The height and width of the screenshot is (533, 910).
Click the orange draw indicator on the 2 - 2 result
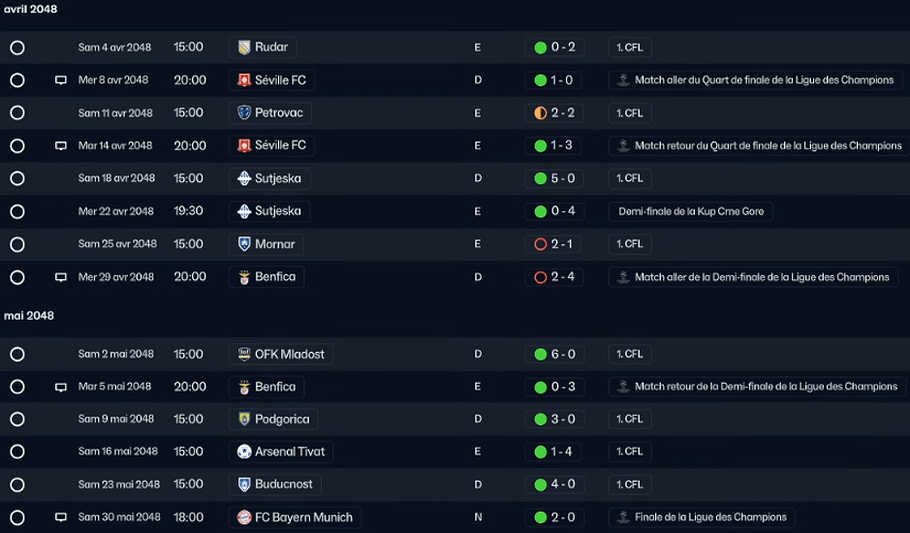coord(540,113)
